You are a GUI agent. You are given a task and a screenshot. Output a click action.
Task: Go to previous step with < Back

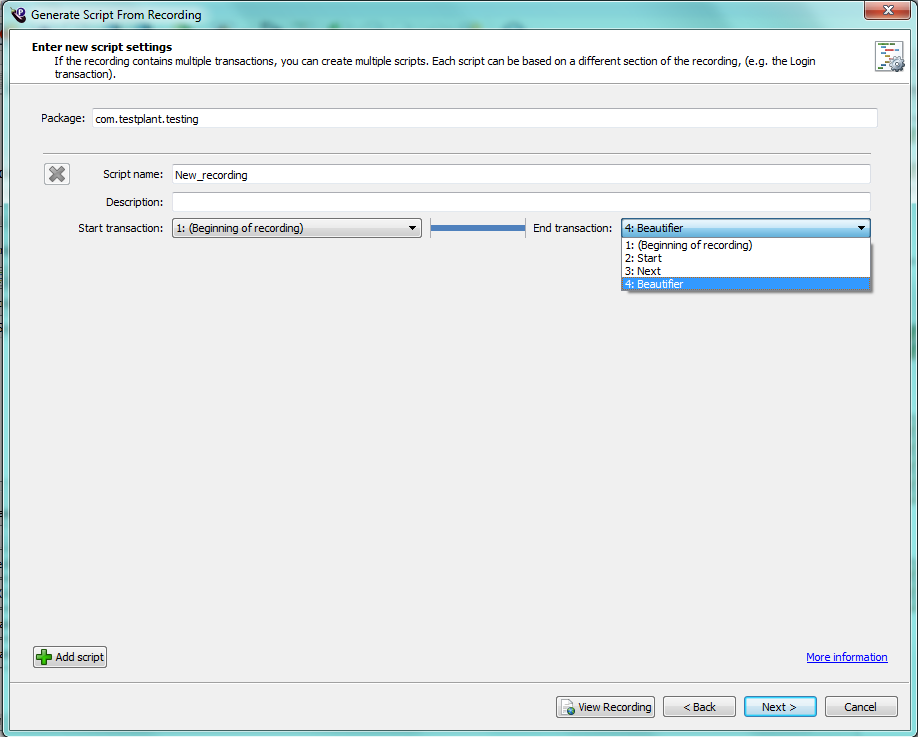[699, 707]
